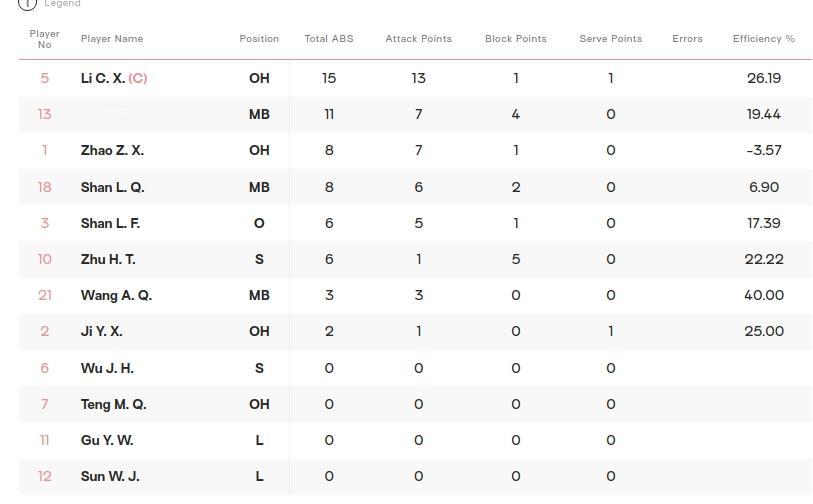Open the Legend link
The image size is (813, 504).
[x=62, y=4]
